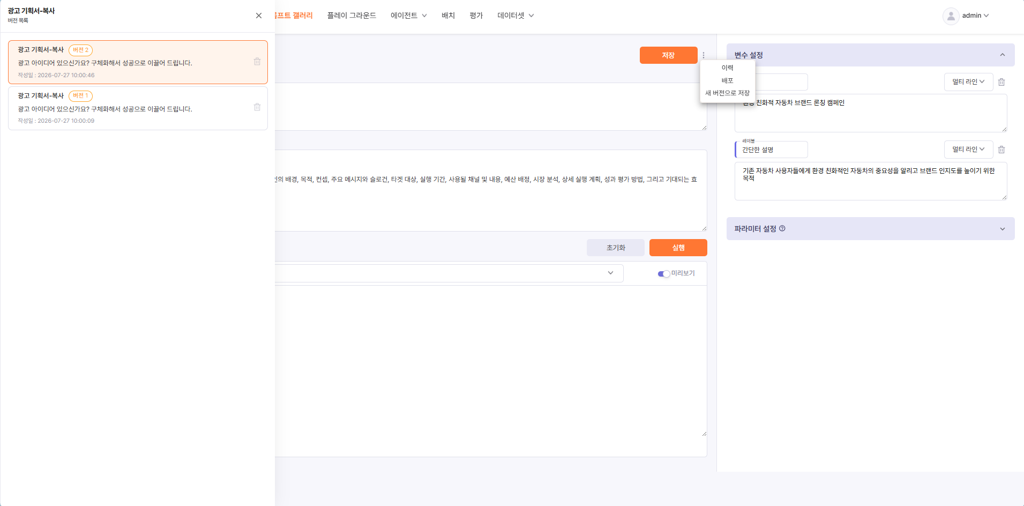Click the 간단한 설명 label input field

(x=772, y=150)
